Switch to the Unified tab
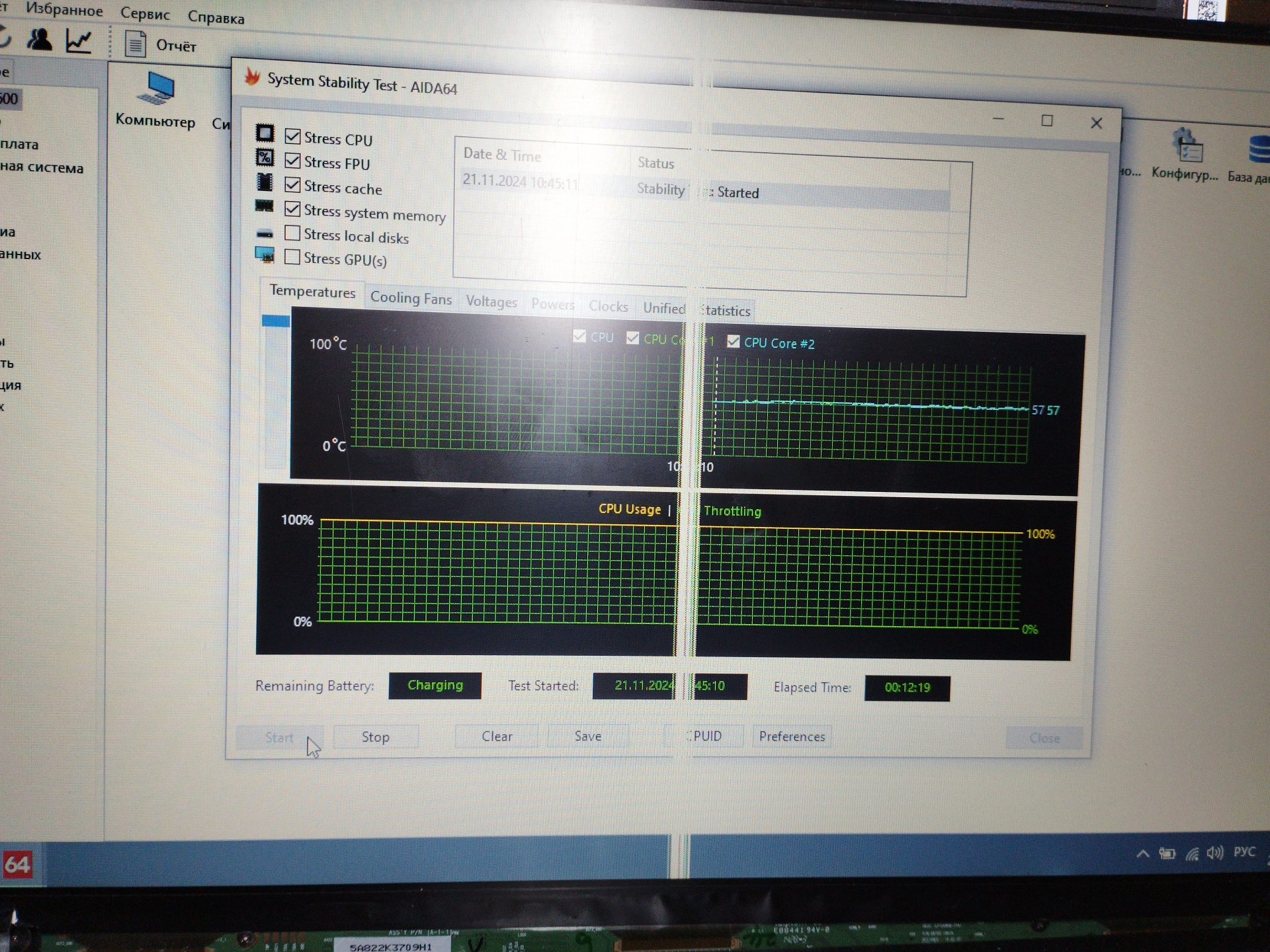Screen dimensions: 1270x952 [x=664, y=308]
